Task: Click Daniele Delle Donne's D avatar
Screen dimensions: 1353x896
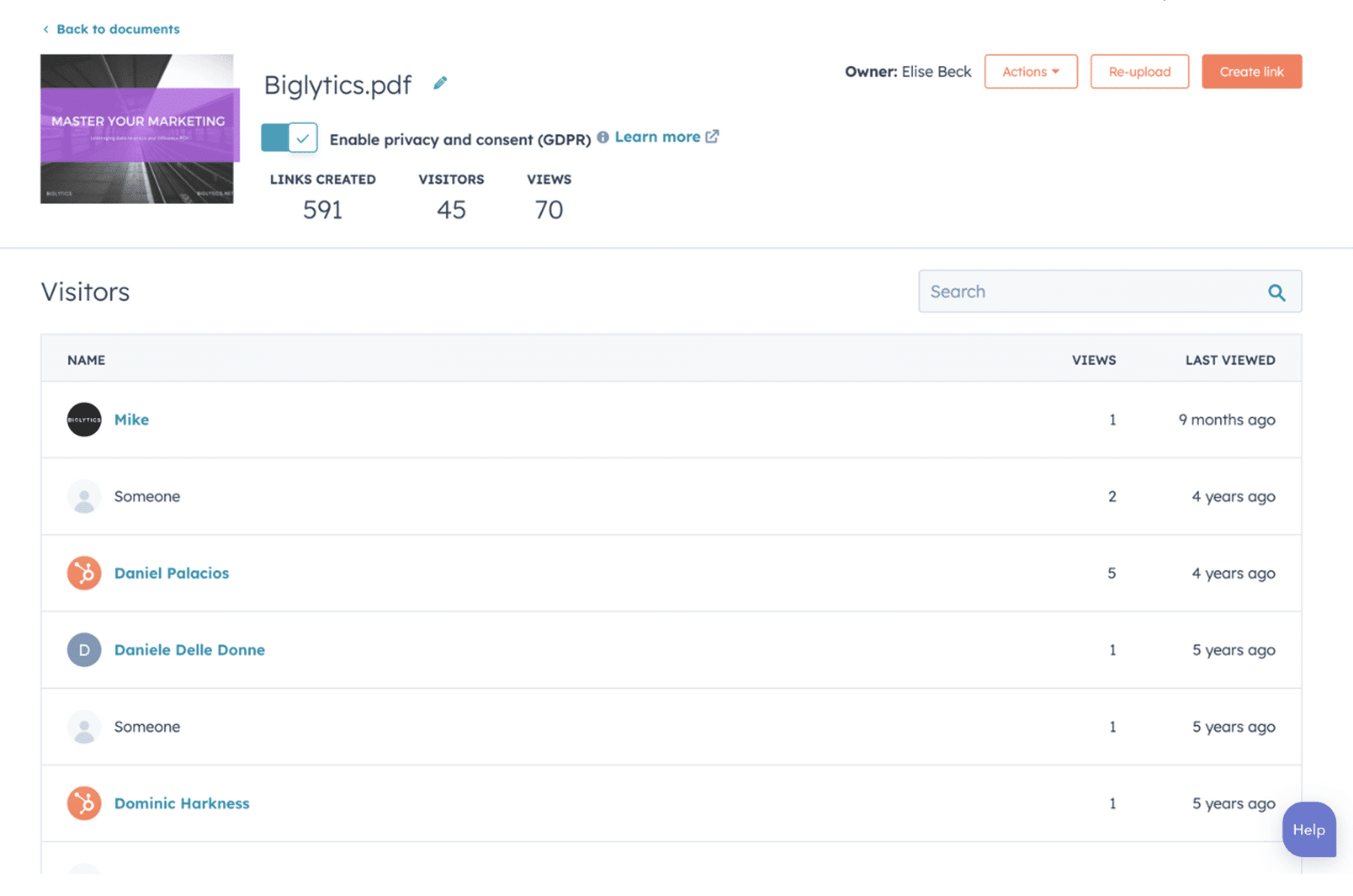Action: (x=84, y=650)
